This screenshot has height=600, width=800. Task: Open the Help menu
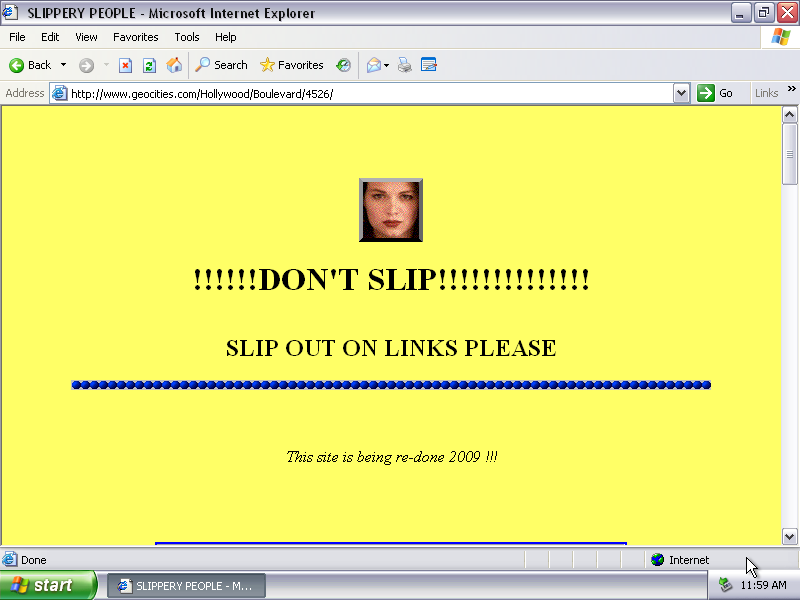(226, 37)
